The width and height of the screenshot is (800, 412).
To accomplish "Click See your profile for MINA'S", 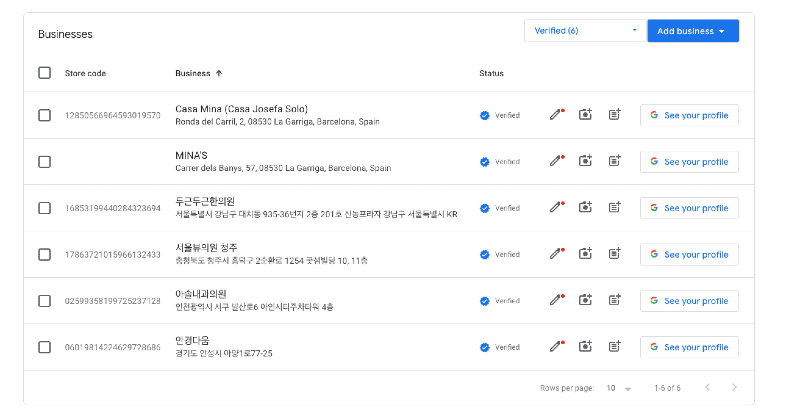I will 689,161.
